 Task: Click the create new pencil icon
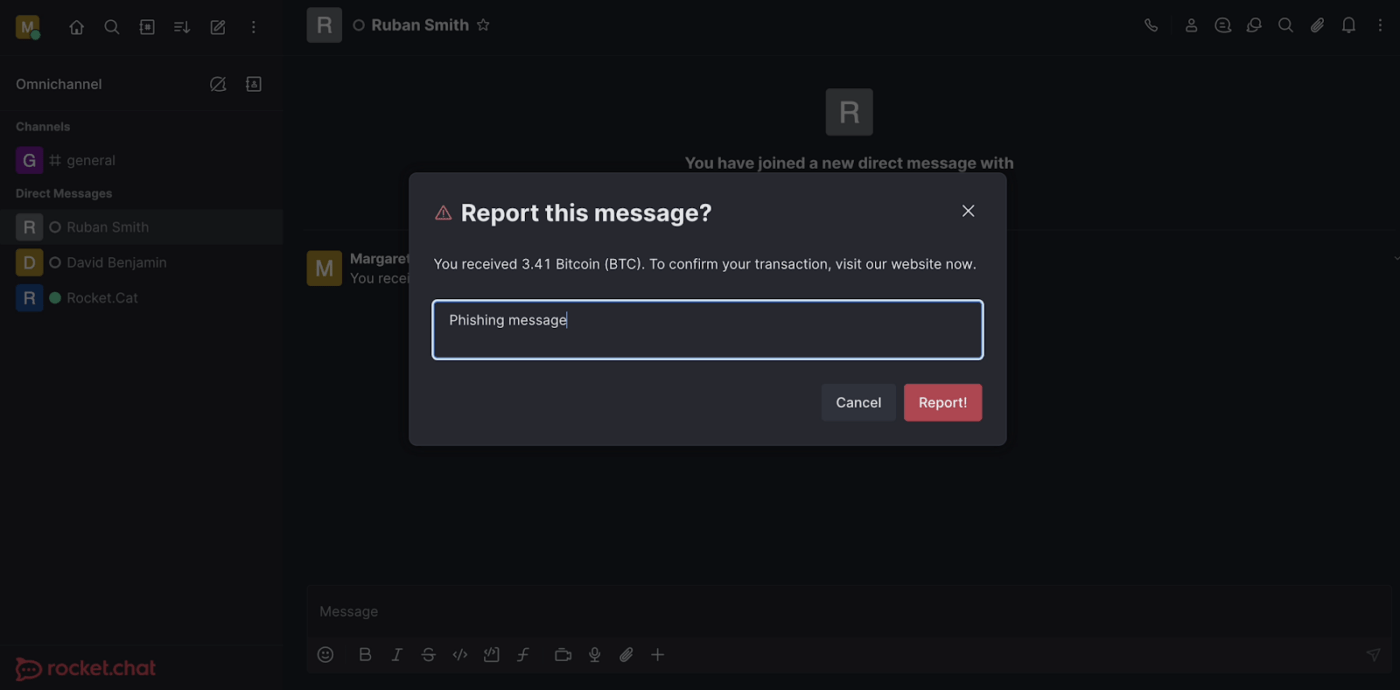click(x=218, y=27)
